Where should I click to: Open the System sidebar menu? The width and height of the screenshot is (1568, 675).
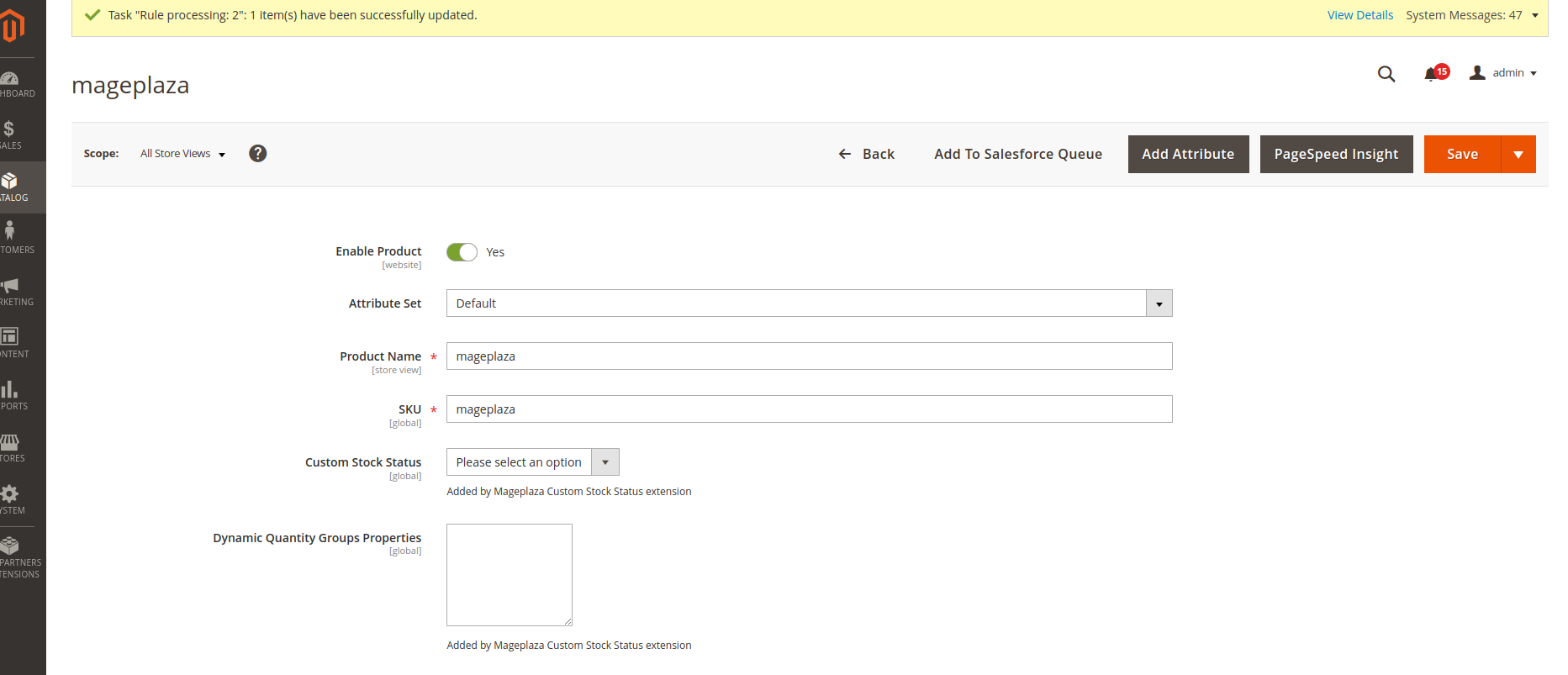click(x=10, y=499)
